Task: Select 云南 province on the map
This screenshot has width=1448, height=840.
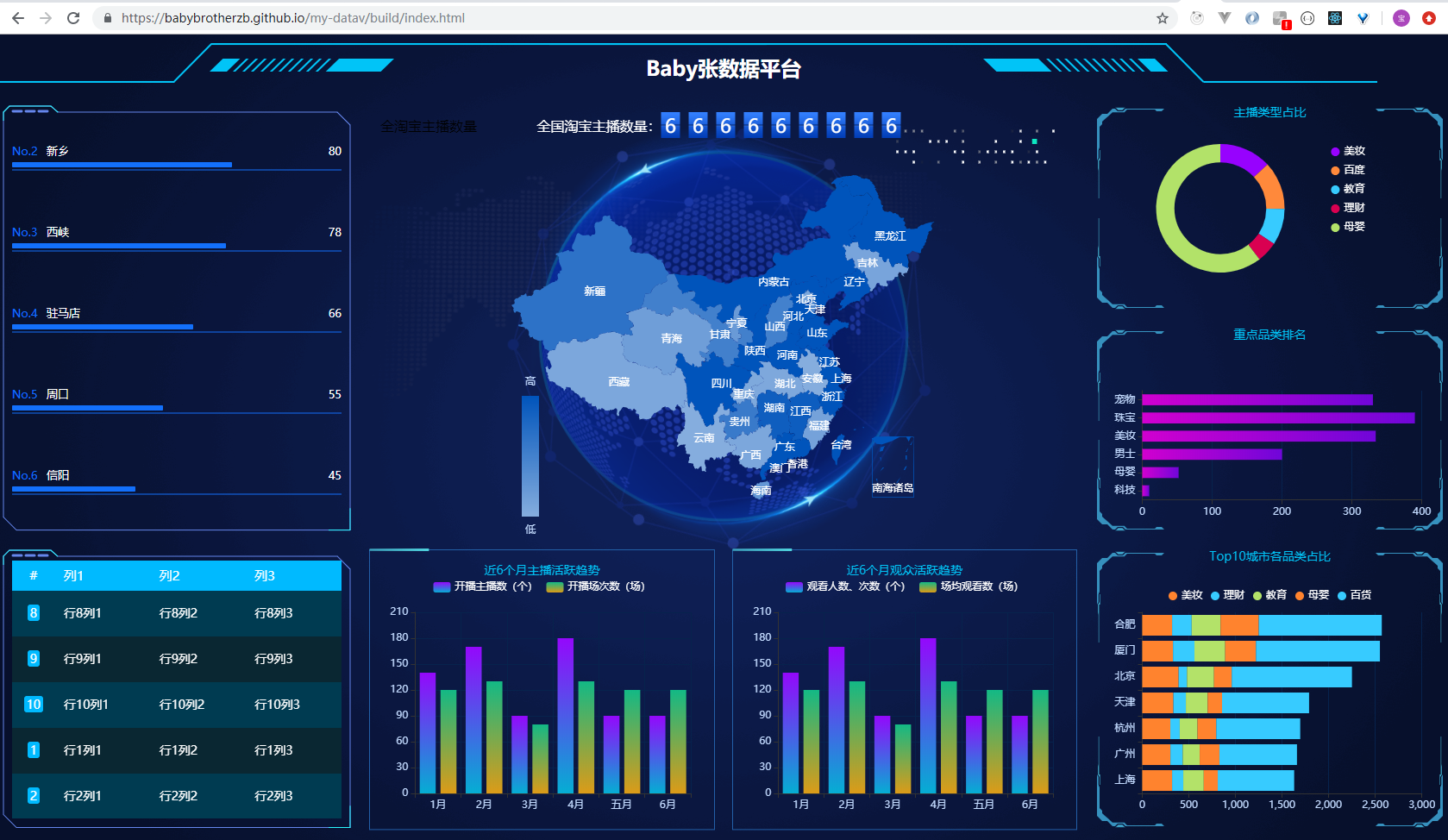Action: pyautogui.click(x=704, y=438)
